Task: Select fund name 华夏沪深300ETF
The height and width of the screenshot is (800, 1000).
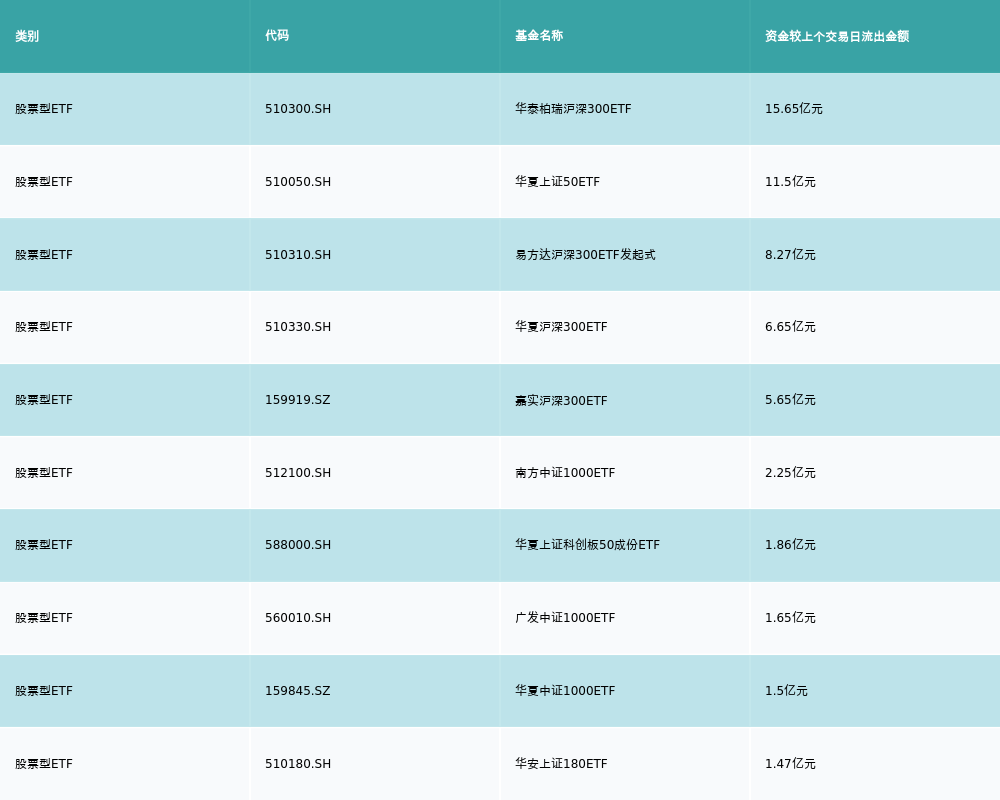Action: click(x=561, y=327)
